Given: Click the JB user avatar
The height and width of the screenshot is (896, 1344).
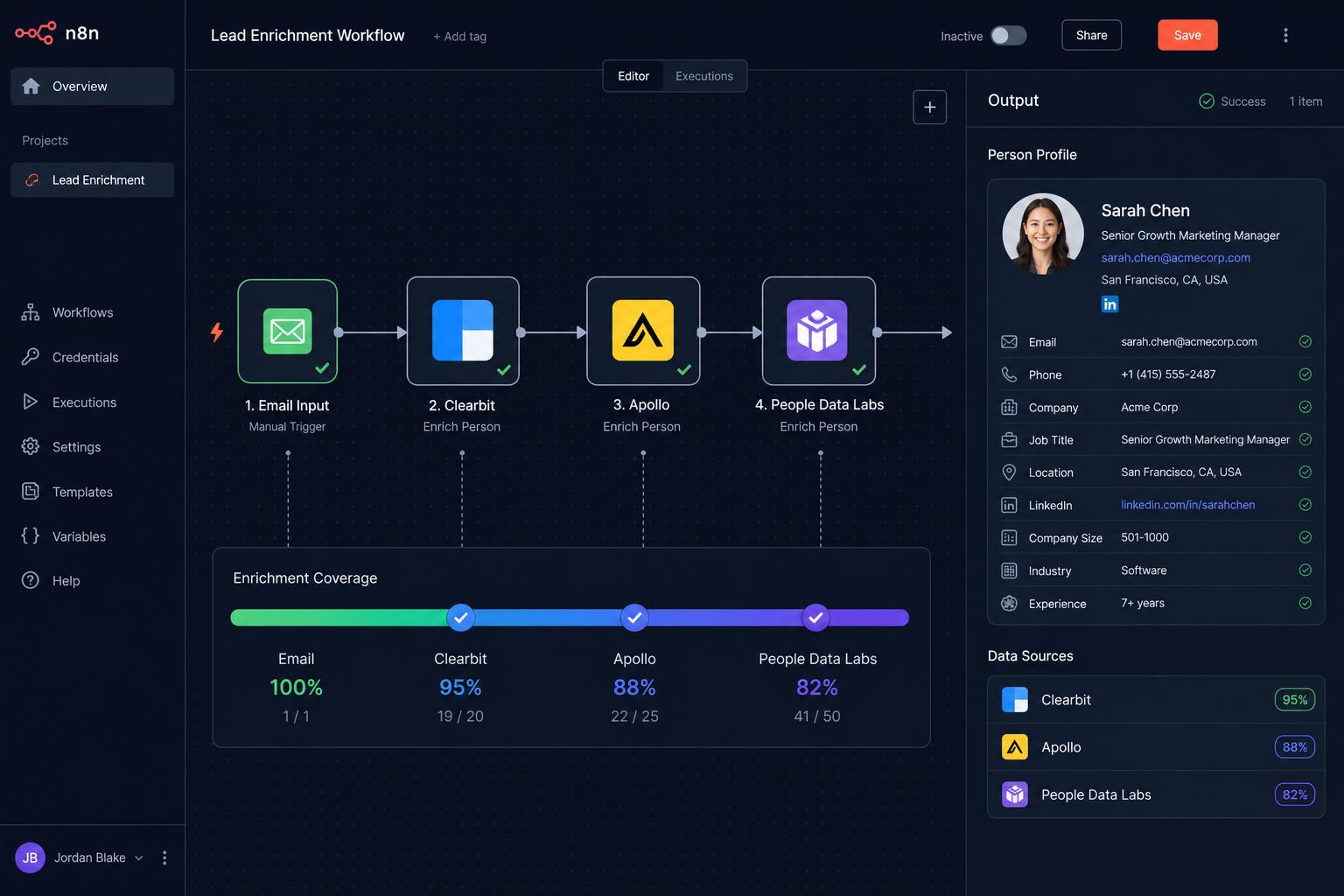Looking at the screenshot, I should point(30,857).
